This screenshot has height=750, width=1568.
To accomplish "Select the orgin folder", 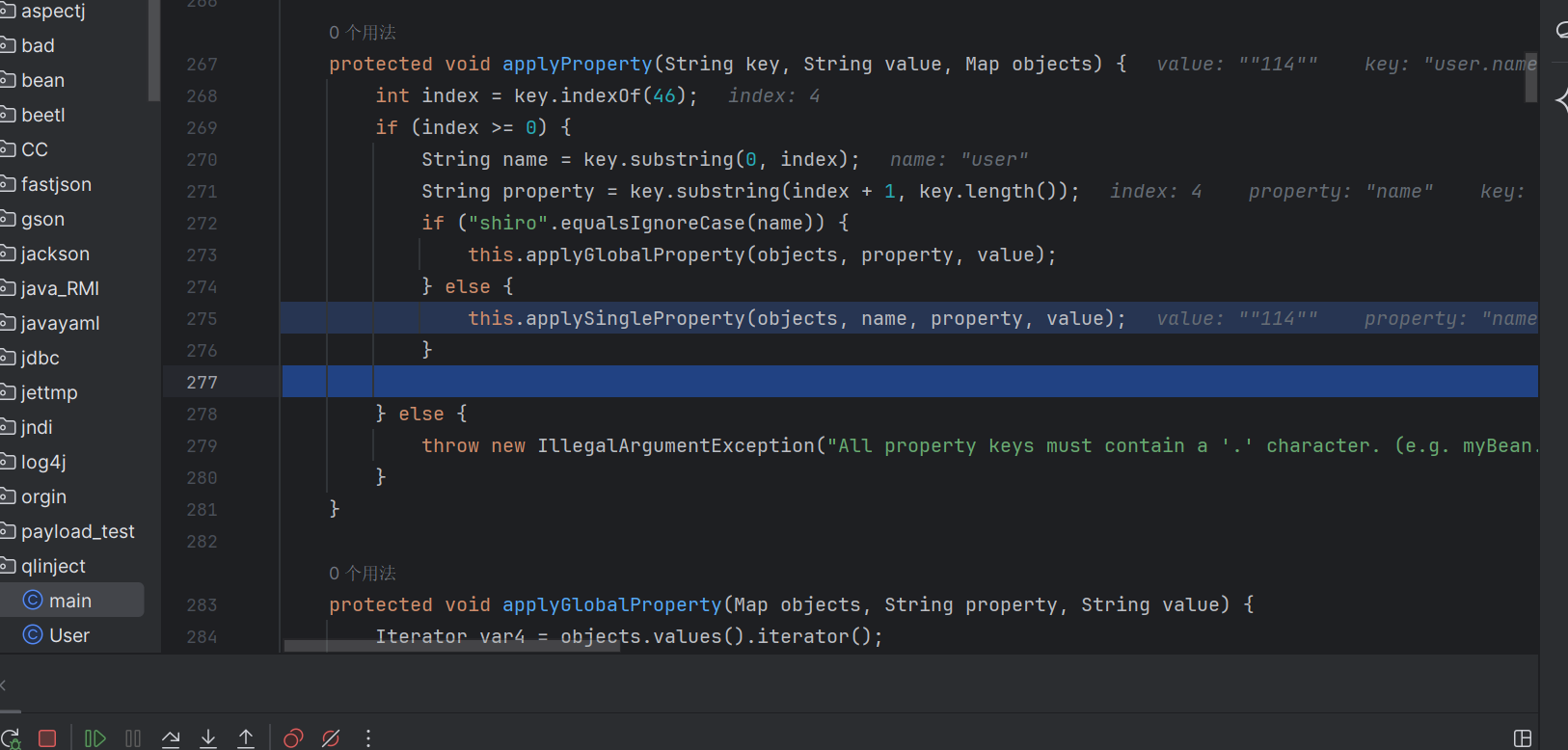I will coord(43,496).
